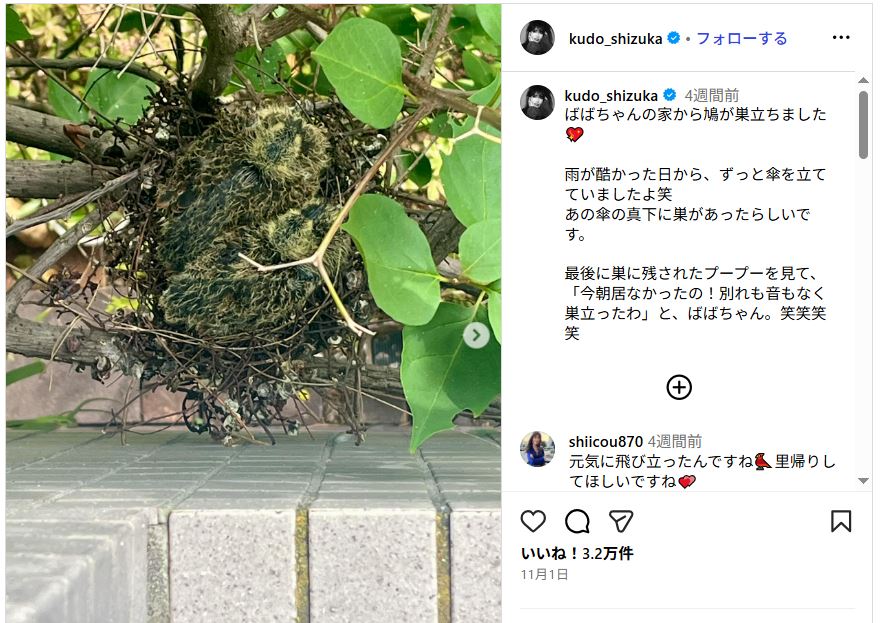The height and width of the screenshot is (623, 881).
Task: Open the comment bubble icon
Action: (x=577, y=521)
